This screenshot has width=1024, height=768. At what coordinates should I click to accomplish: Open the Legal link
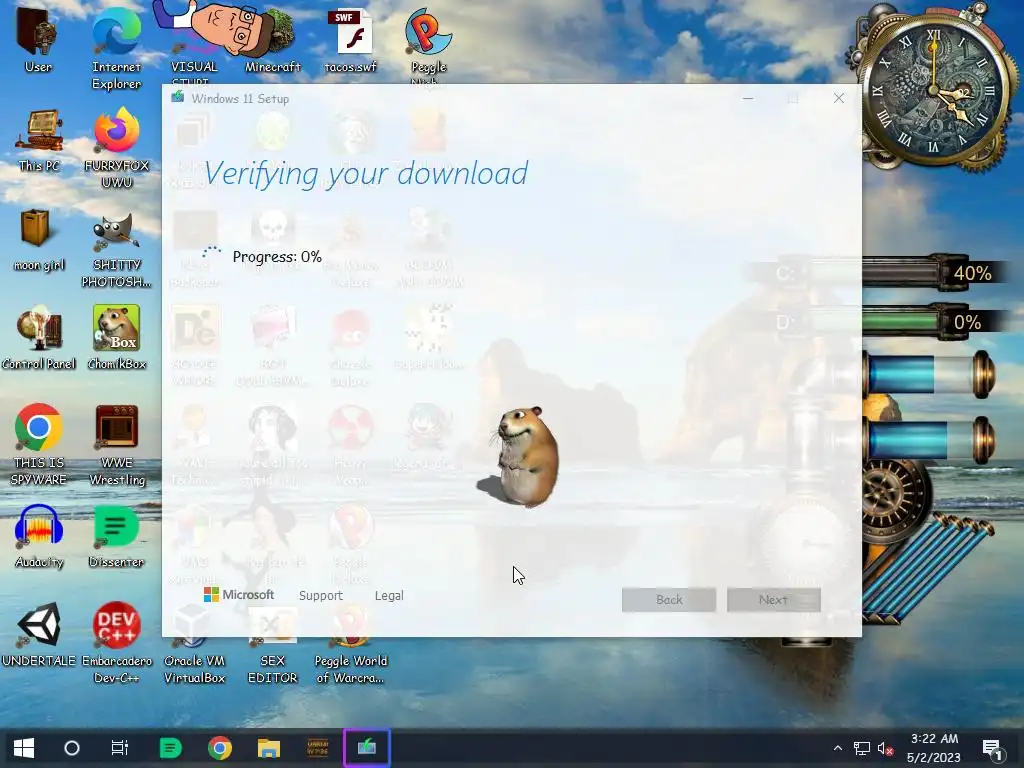click(389, 596)
